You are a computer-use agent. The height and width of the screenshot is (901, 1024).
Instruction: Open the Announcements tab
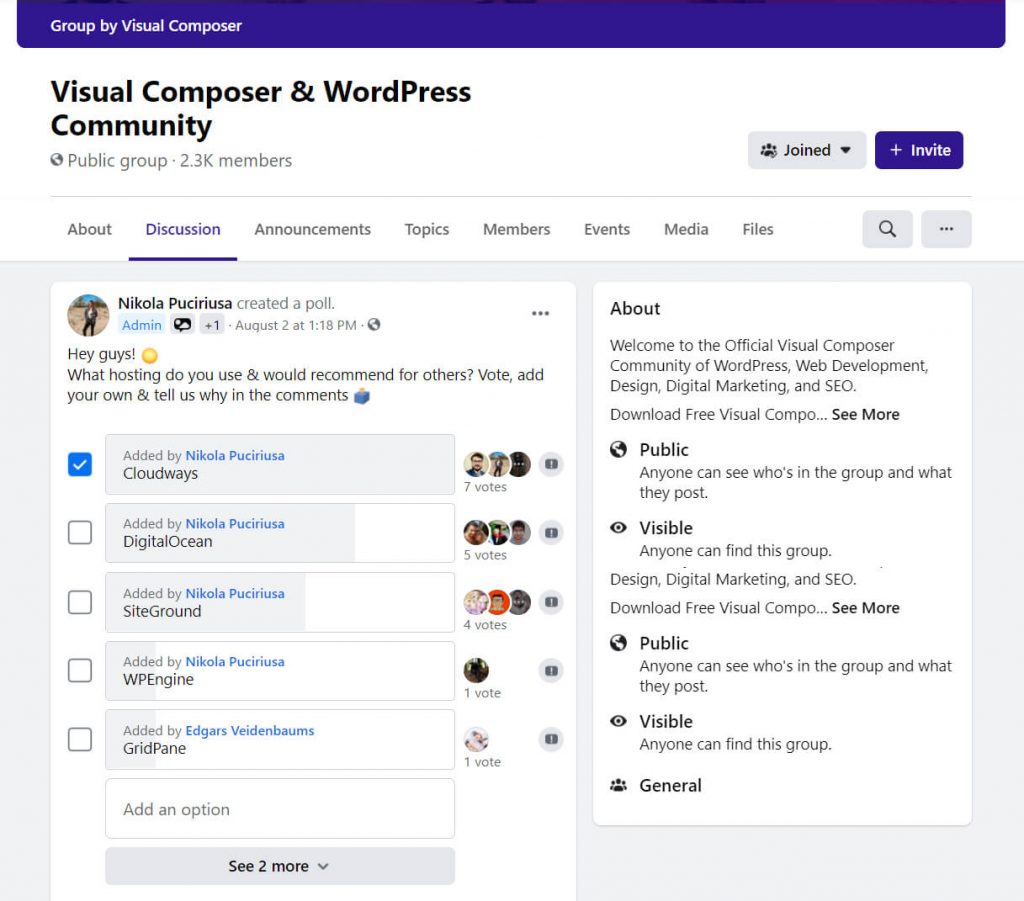(x=312, y=229)
